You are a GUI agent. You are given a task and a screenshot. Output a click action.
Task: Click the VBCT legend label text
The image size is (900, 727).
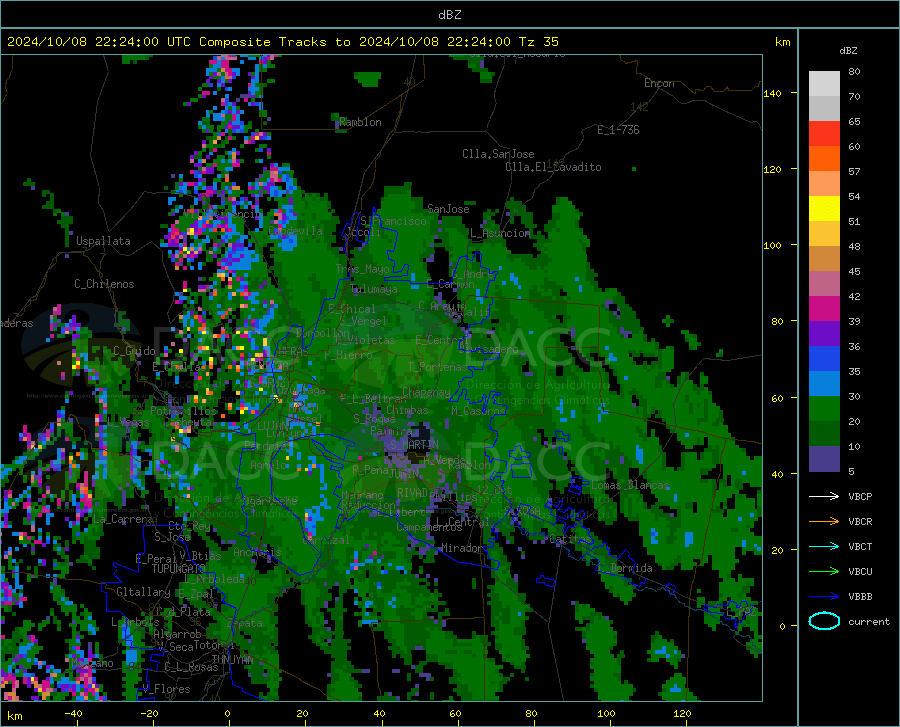pos(860,547)
